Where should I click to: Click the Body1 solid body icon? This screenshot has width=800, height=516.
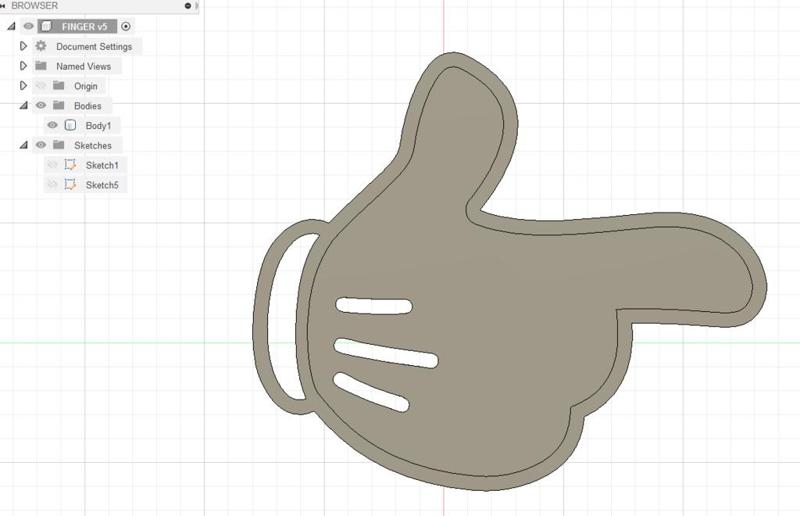coord(70,125)
